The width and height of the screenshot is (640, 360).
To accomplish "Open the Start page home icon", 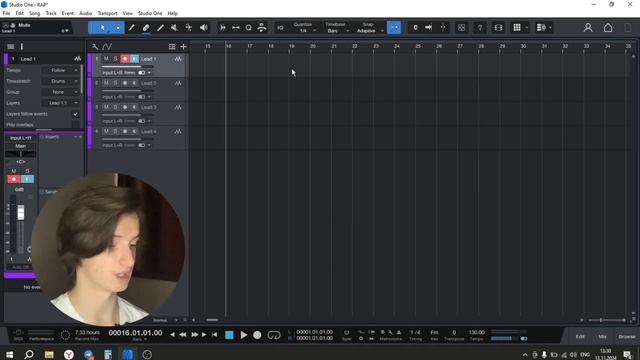I will click(608, 28).
